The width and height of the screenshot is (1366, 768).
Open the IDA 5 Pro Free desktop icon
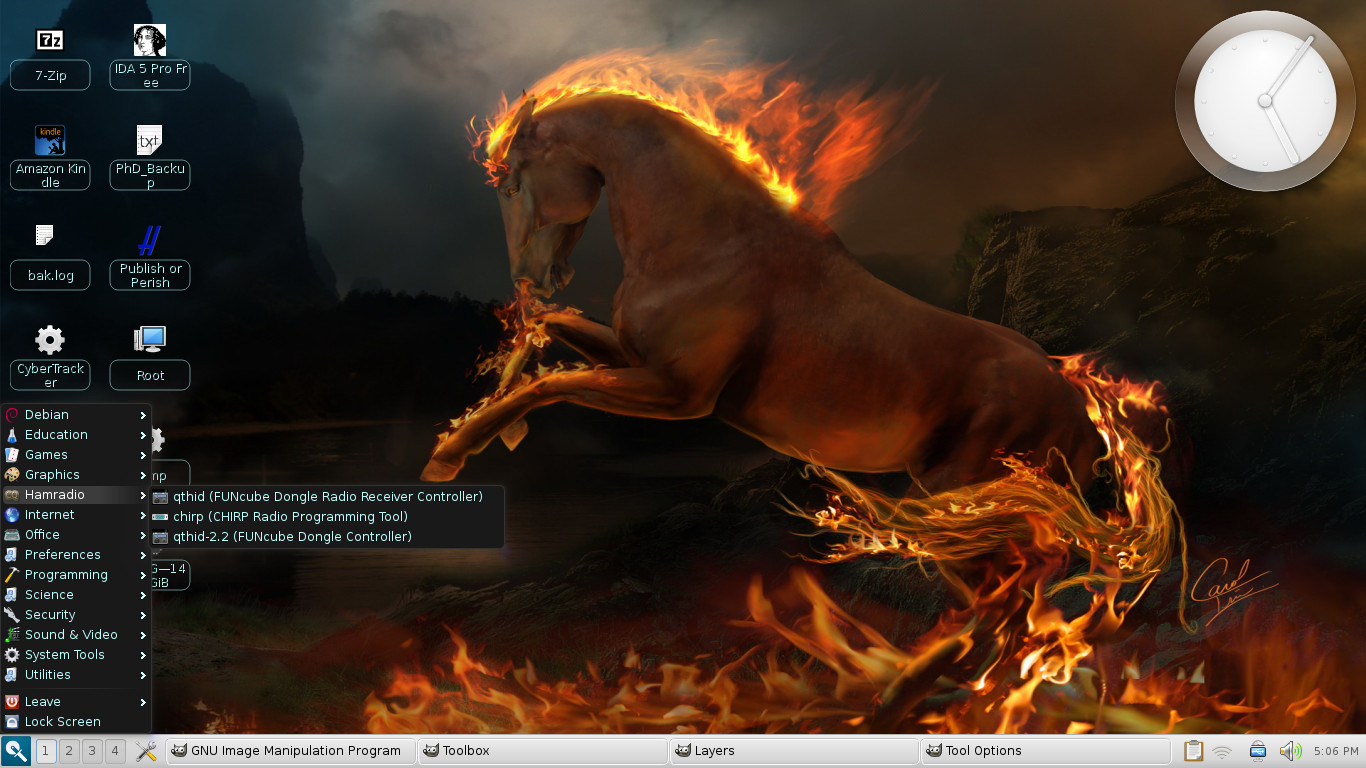[150, 41]
